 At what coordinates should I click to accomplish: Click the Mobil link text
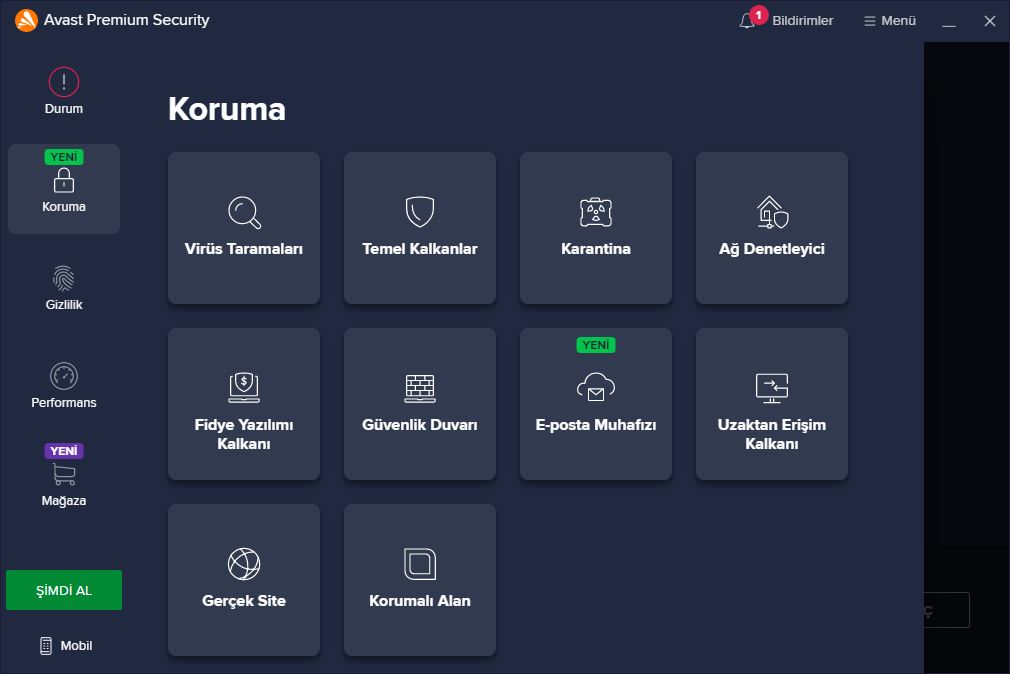(76, 646)
